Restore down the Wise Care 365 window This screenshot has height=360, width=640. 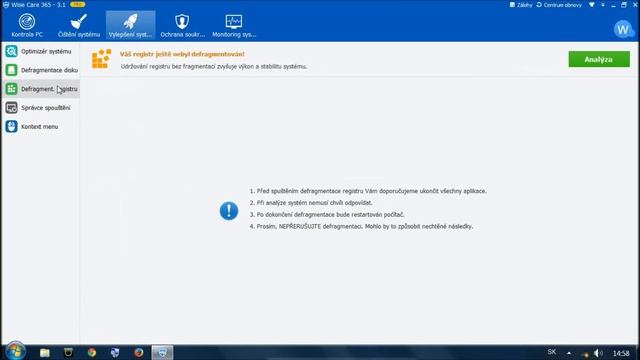tap(624, 5)
